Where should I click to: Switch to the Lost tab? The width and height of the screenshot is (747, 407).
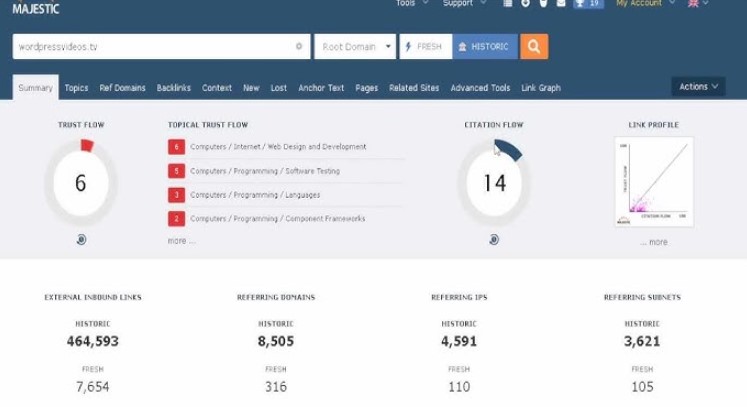(279, 88)
